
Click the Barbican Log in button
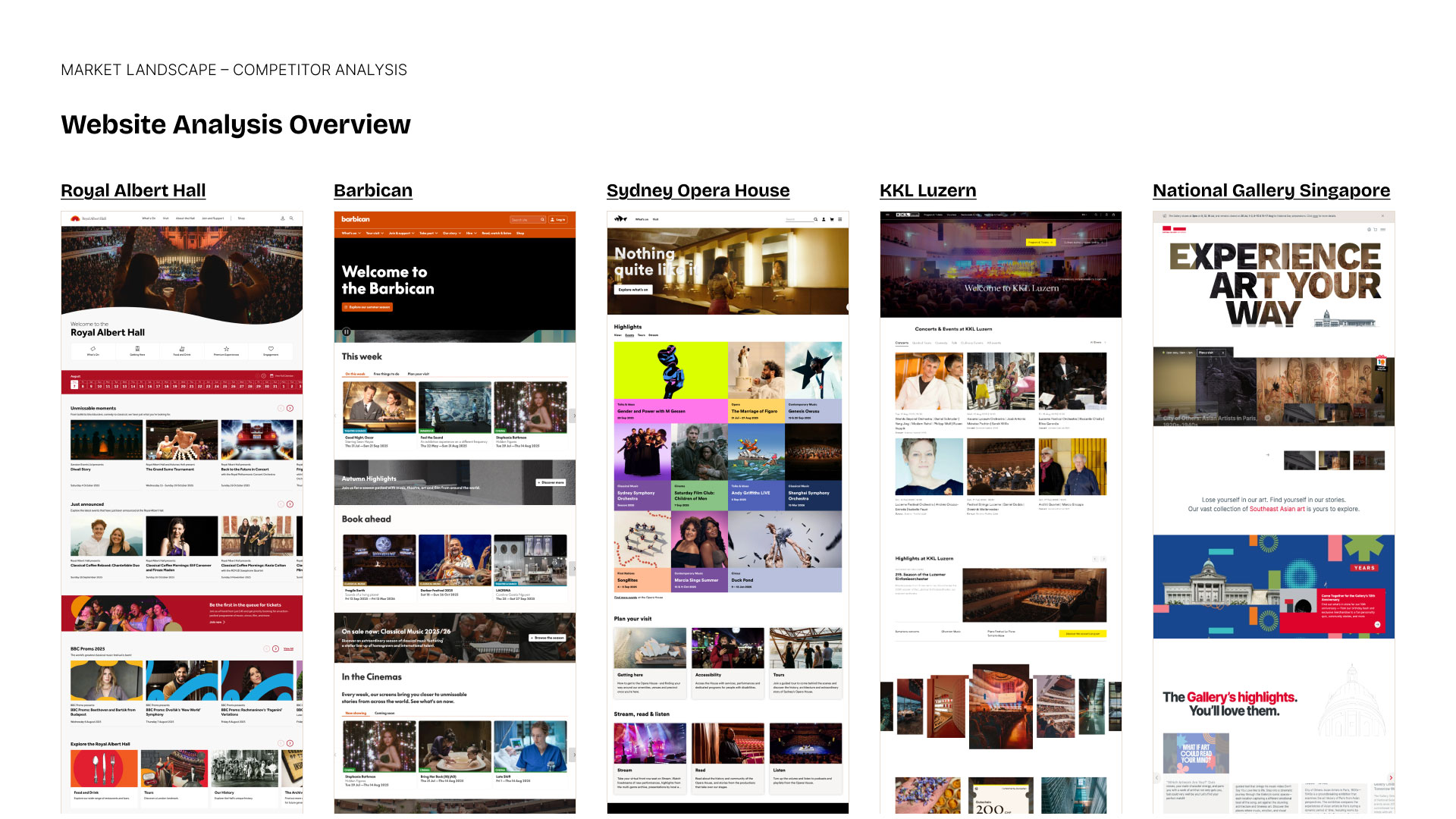coord(557,219)
